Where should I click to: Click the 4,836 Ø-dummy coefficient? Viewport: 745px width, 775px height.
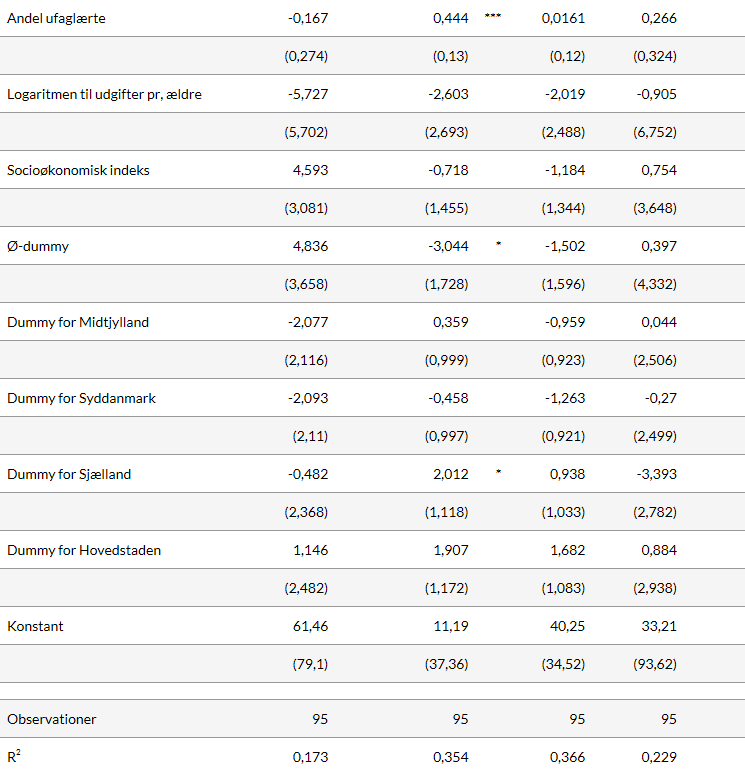[310, 246]
